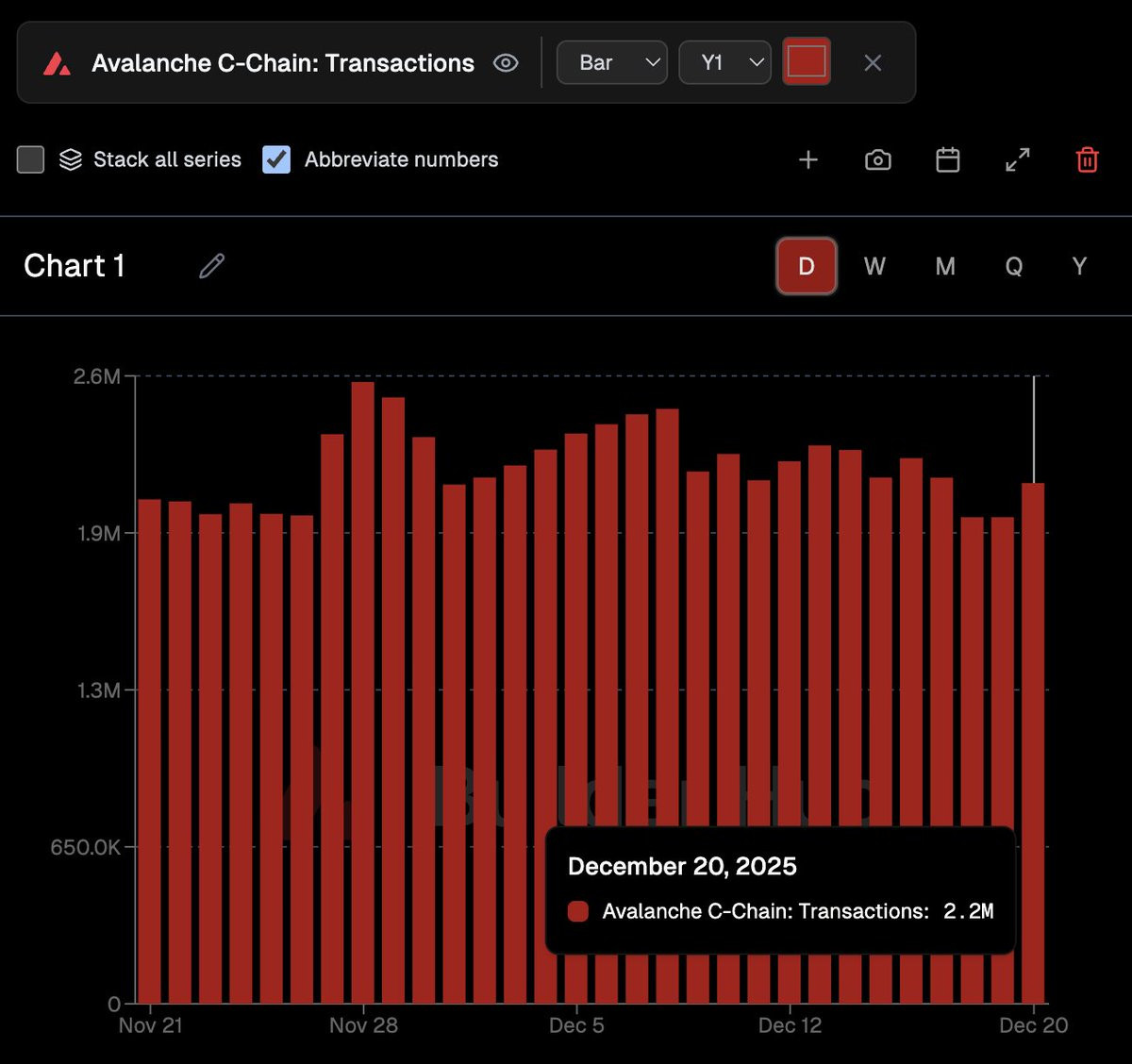Enable the Stack all series checkbox

click(x=30, y=159)
